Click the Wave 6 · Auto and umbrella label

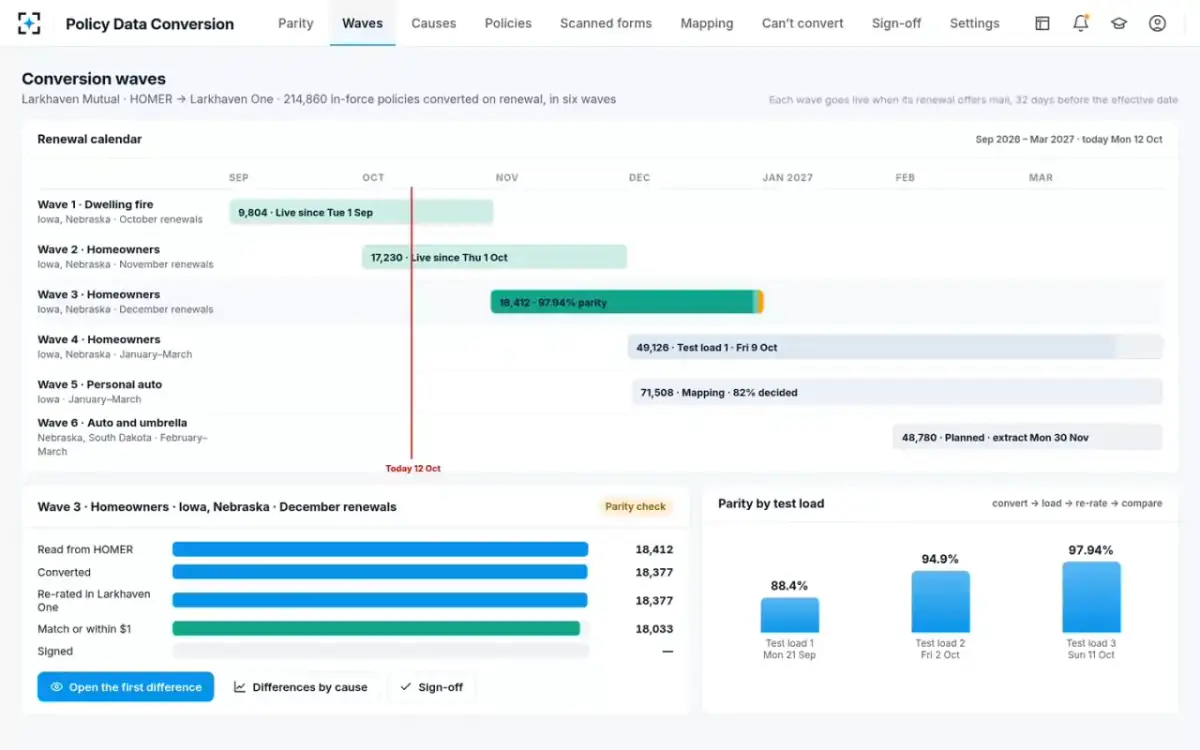point(112,422)
